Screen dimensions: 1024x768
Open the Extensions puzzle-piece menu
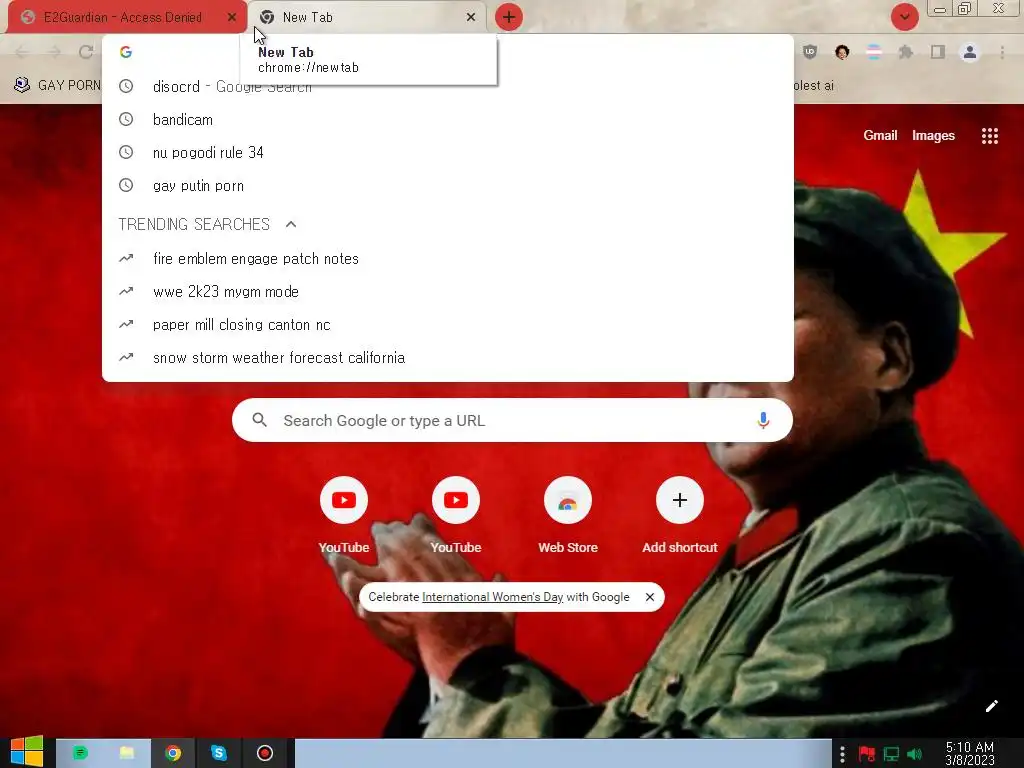point(906,52)
